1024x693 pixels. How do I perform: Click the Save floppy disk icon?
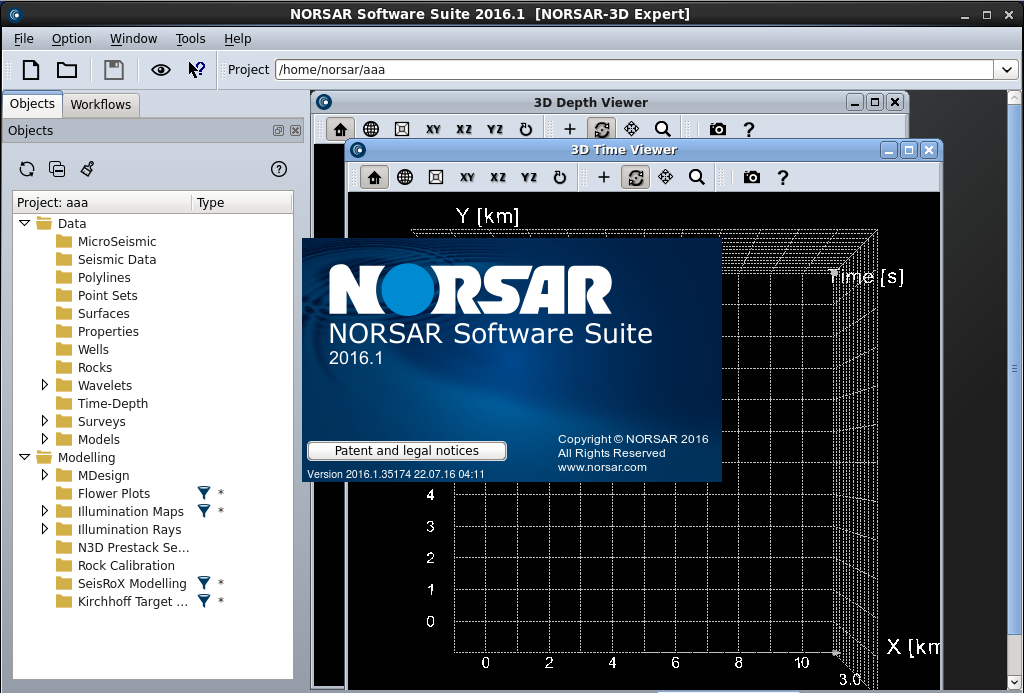click(x=114, y=70)
